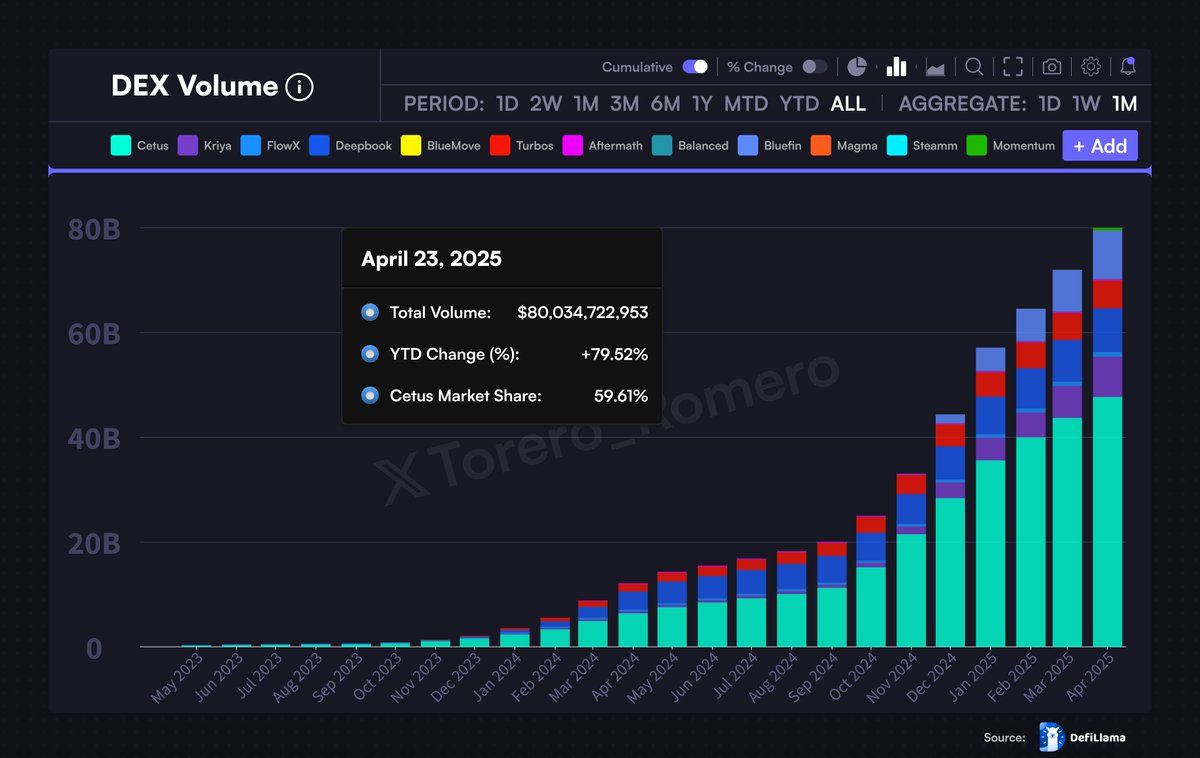Screen dimensions: 1200x758
Task: Toggle the FlowX legend swatch
Action: click(251, 146)
